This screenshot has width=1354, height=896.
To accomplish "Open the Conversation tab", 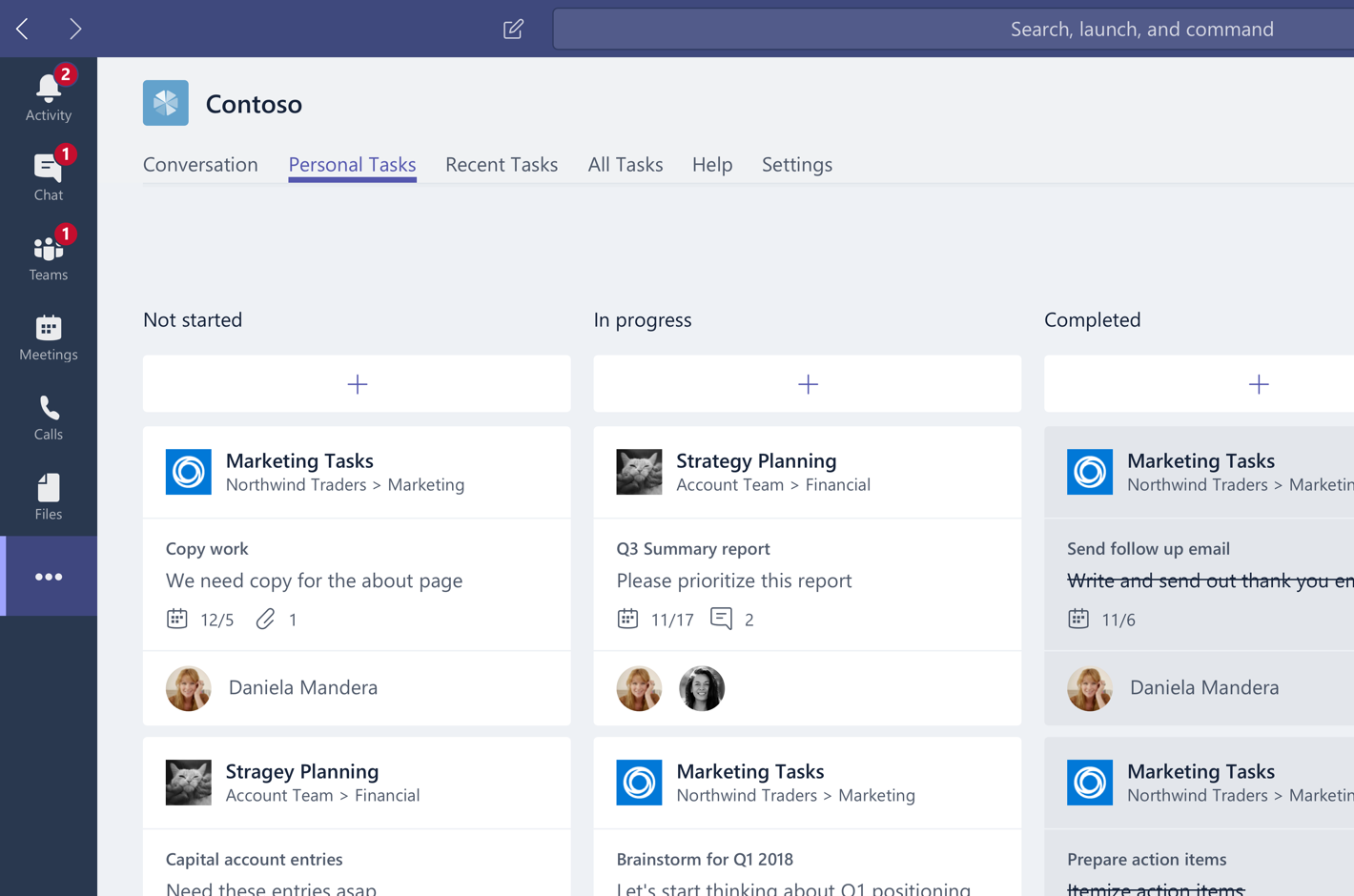I will [200, 164].
